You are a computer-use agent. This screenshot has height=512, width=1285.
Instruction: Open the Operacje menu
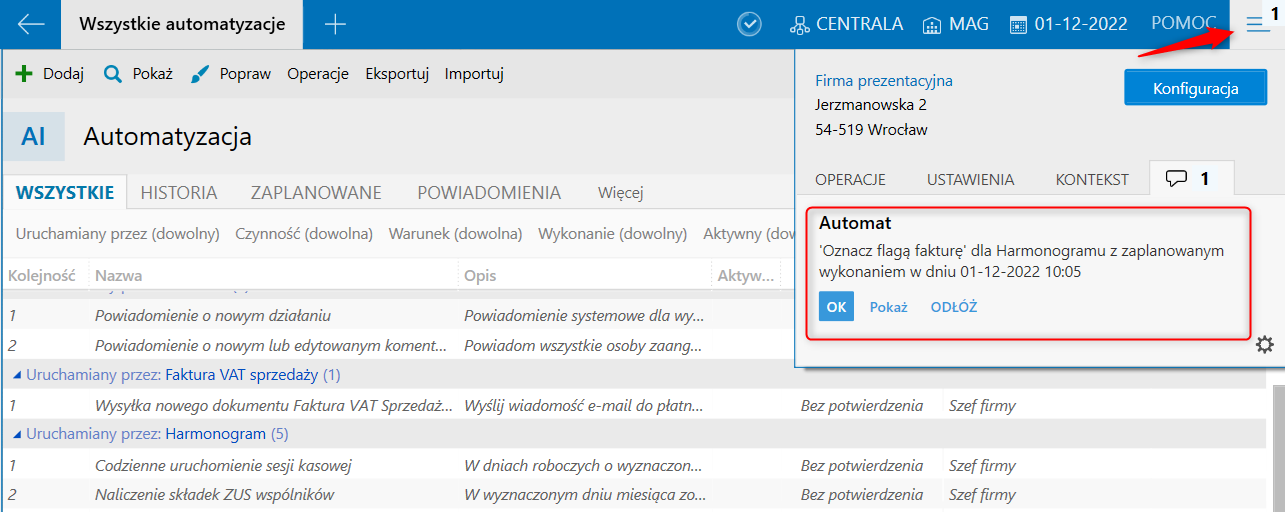click(317, 74)
